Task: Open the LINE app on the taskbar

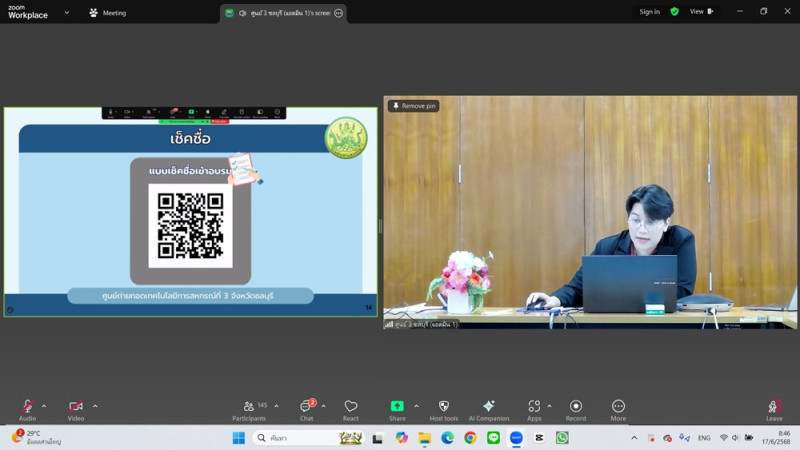Action: pyautogui.click(x=493, y=438)
